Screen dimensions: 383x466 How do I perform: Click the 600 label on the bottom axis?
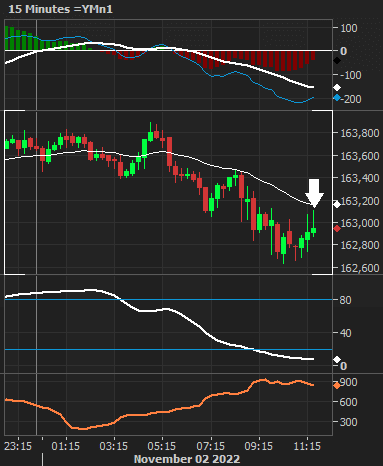tap(349, 402)
